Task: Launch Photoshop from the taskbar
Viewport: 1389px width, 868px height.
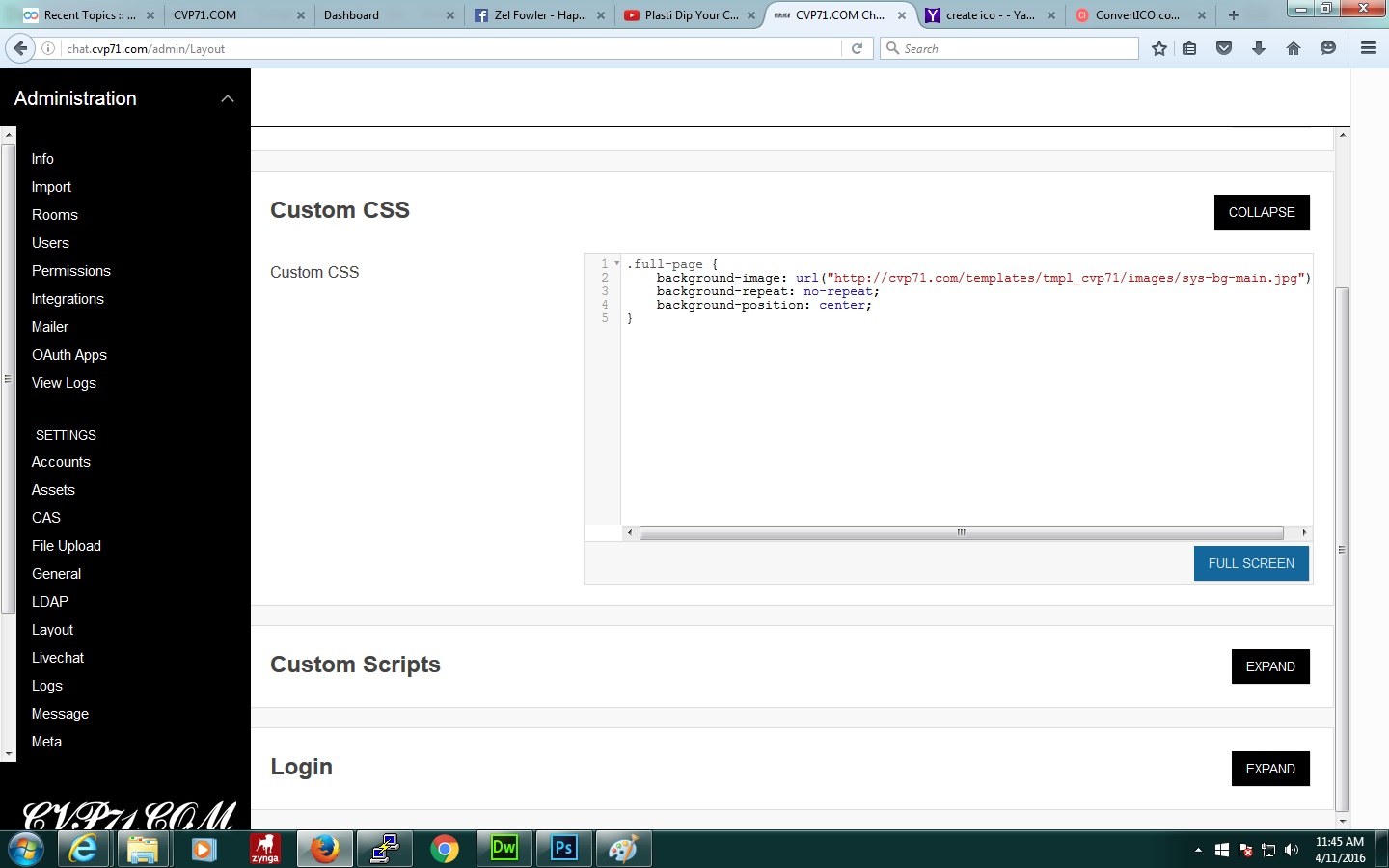Action: coord(563,849)
